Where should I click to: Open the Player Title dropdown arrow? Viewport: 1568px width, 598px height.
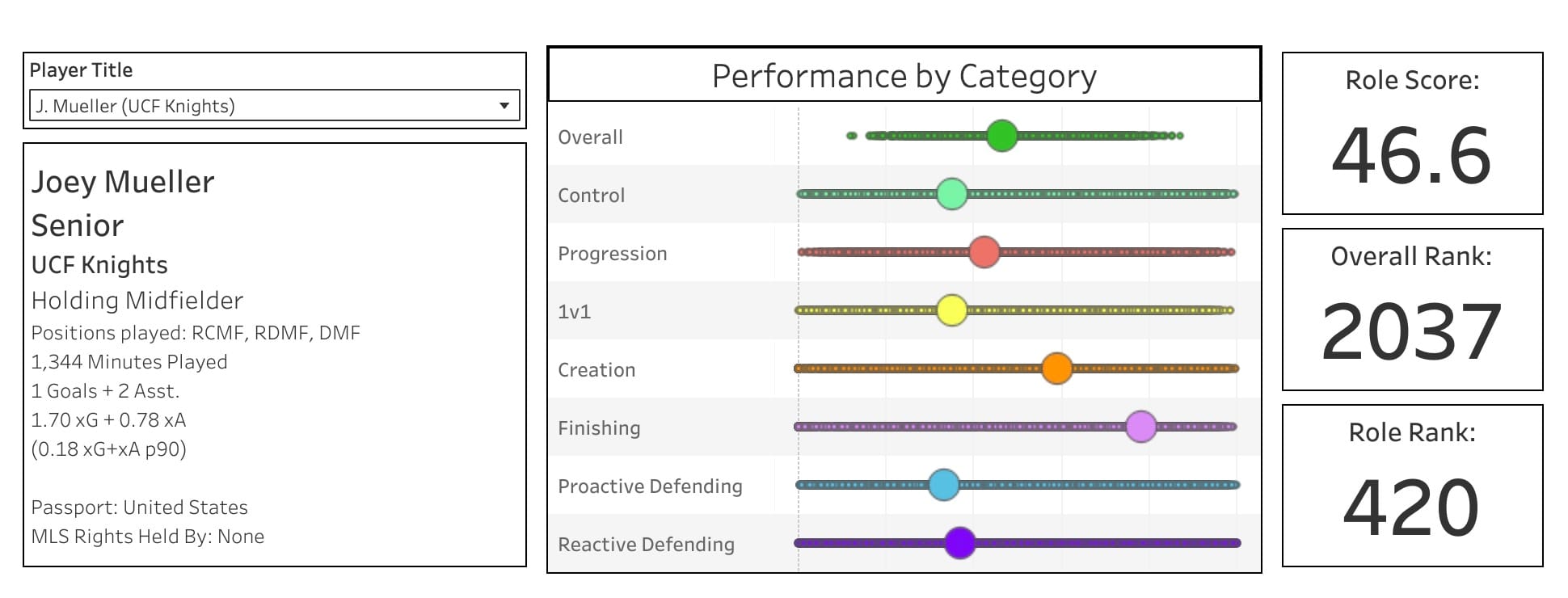(504, 106)
